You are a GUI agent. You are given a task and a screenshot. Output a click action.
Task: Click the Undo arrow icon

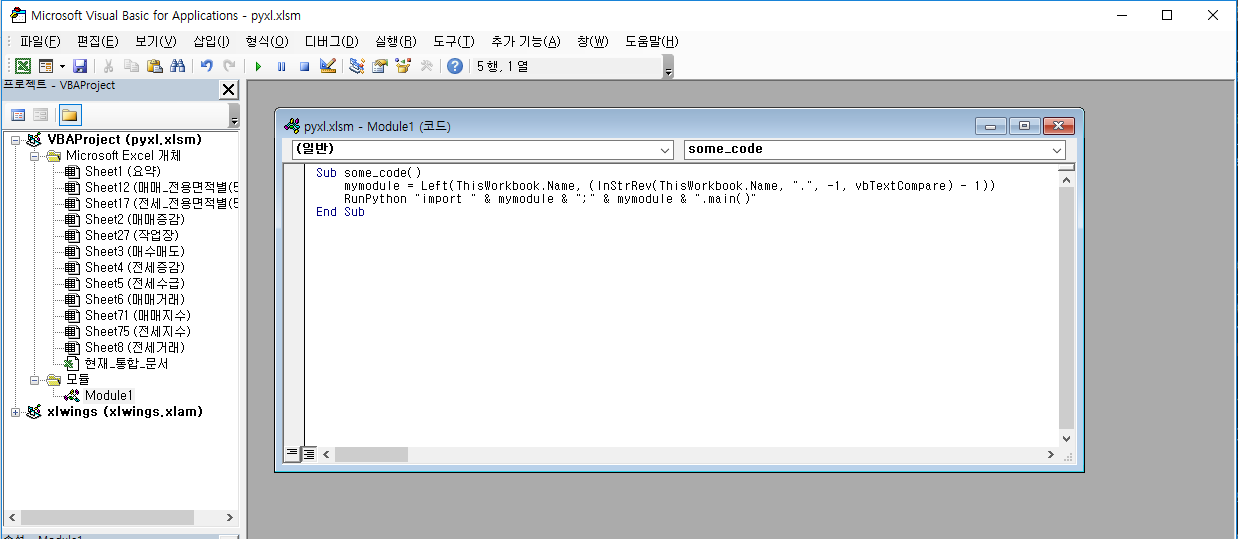207,66
